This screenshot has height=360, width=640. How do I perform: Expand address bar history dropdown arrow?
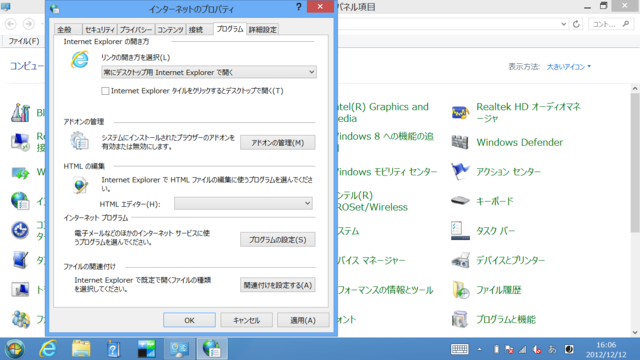click(564, 24)
